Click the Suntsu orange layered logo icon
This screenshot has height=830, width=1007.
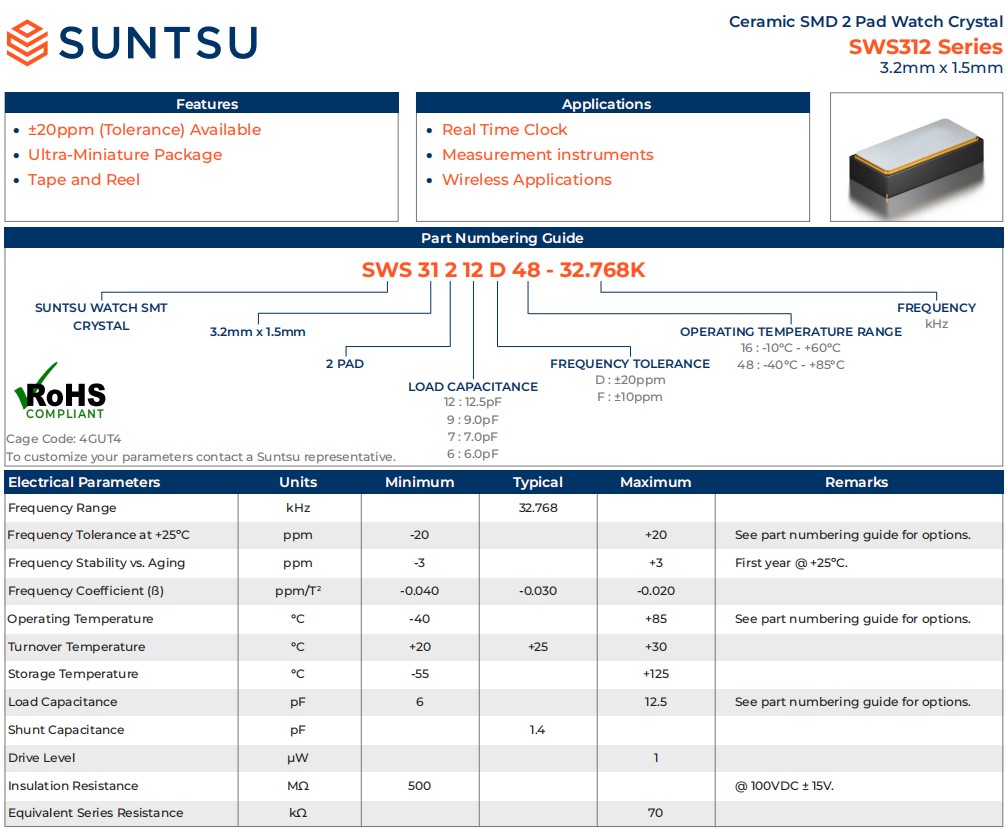pyautogui.click(x=29, y=42)
